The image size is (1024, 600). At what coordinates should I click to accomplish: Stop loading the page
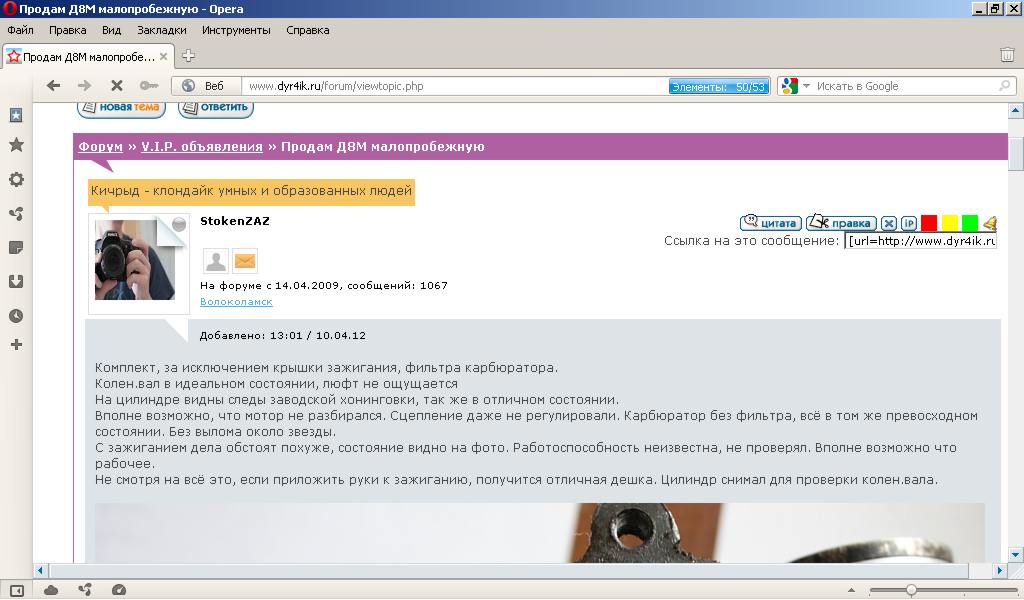coord(116,86)
